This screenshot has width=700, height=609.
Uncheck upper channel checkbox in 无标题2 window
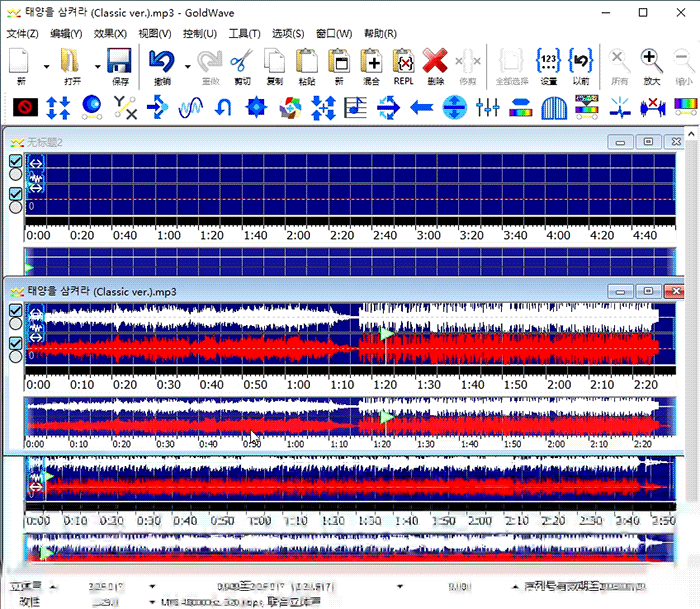click(16, 161)
